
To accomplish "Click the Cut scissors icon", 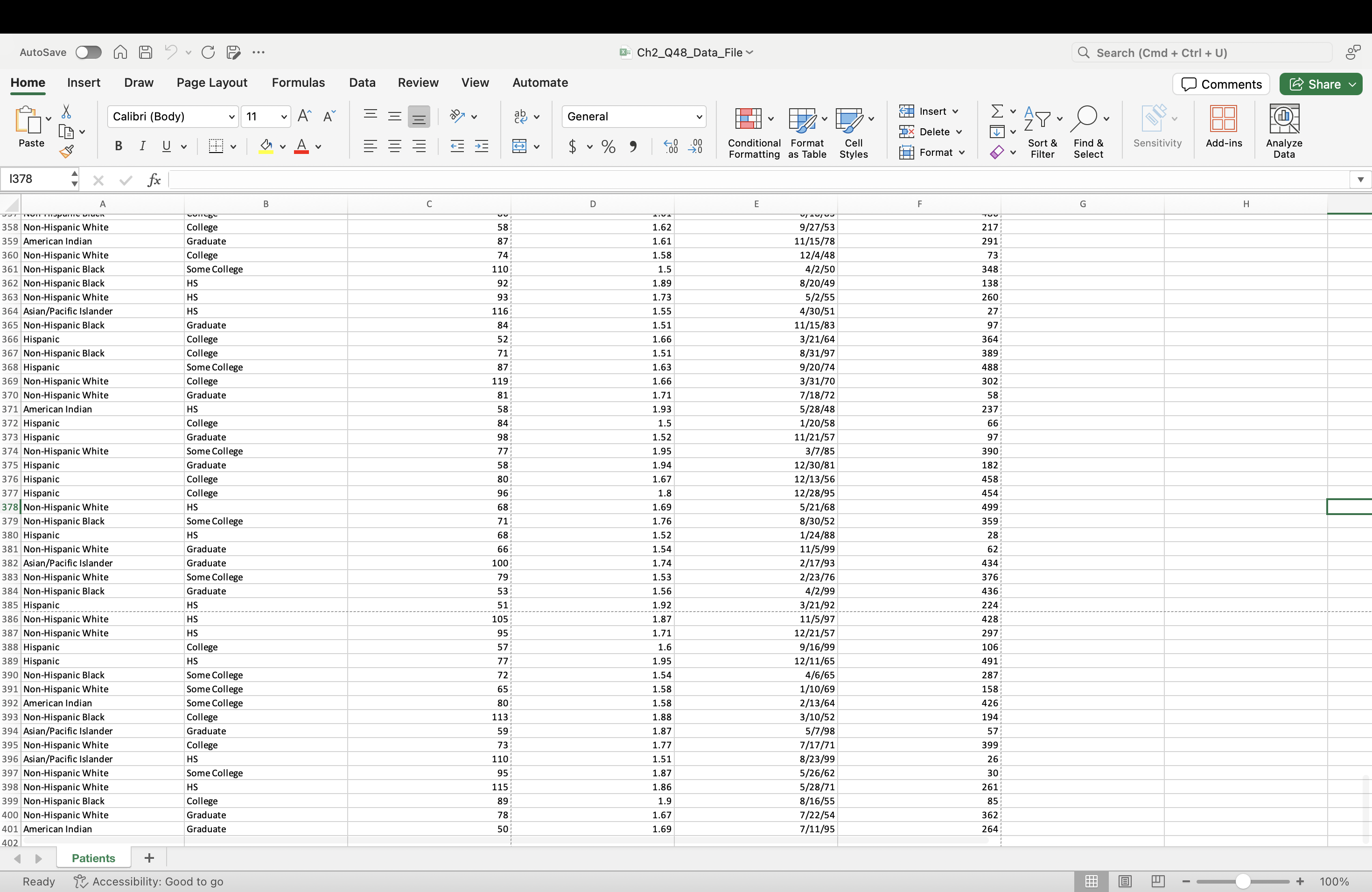I will [66, 111].
